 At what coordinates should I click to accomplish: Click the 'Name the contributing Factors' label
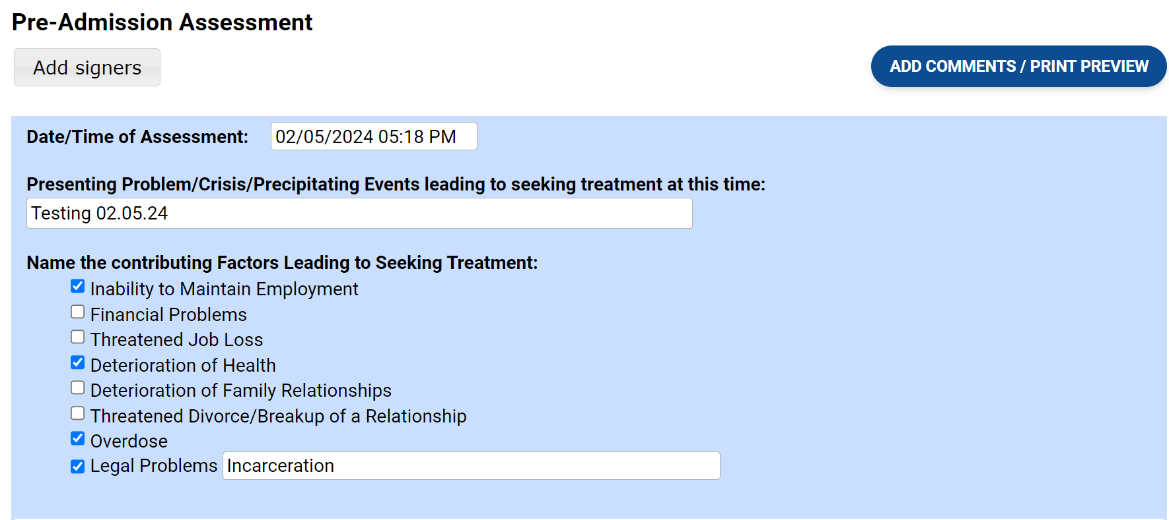(x=282, y=263)
